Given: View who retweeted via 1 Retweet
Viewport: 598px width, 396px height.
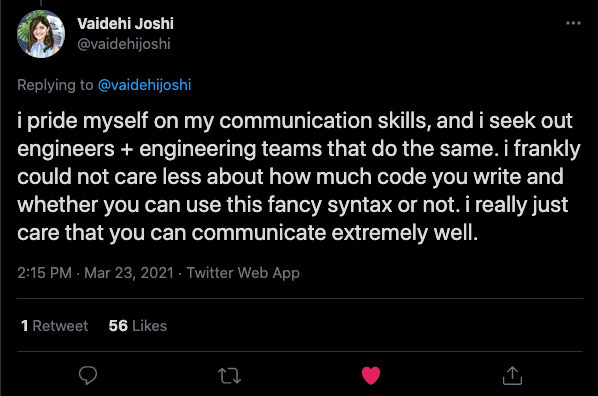Looking at the screenshot, I should tap(55, 326).
